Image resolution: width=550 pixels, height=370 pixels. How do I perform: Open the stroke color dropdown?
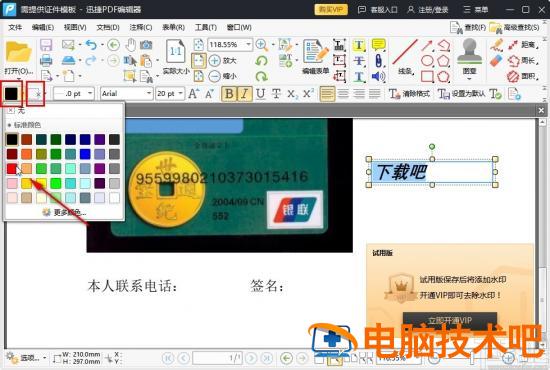tap(35, 93)
